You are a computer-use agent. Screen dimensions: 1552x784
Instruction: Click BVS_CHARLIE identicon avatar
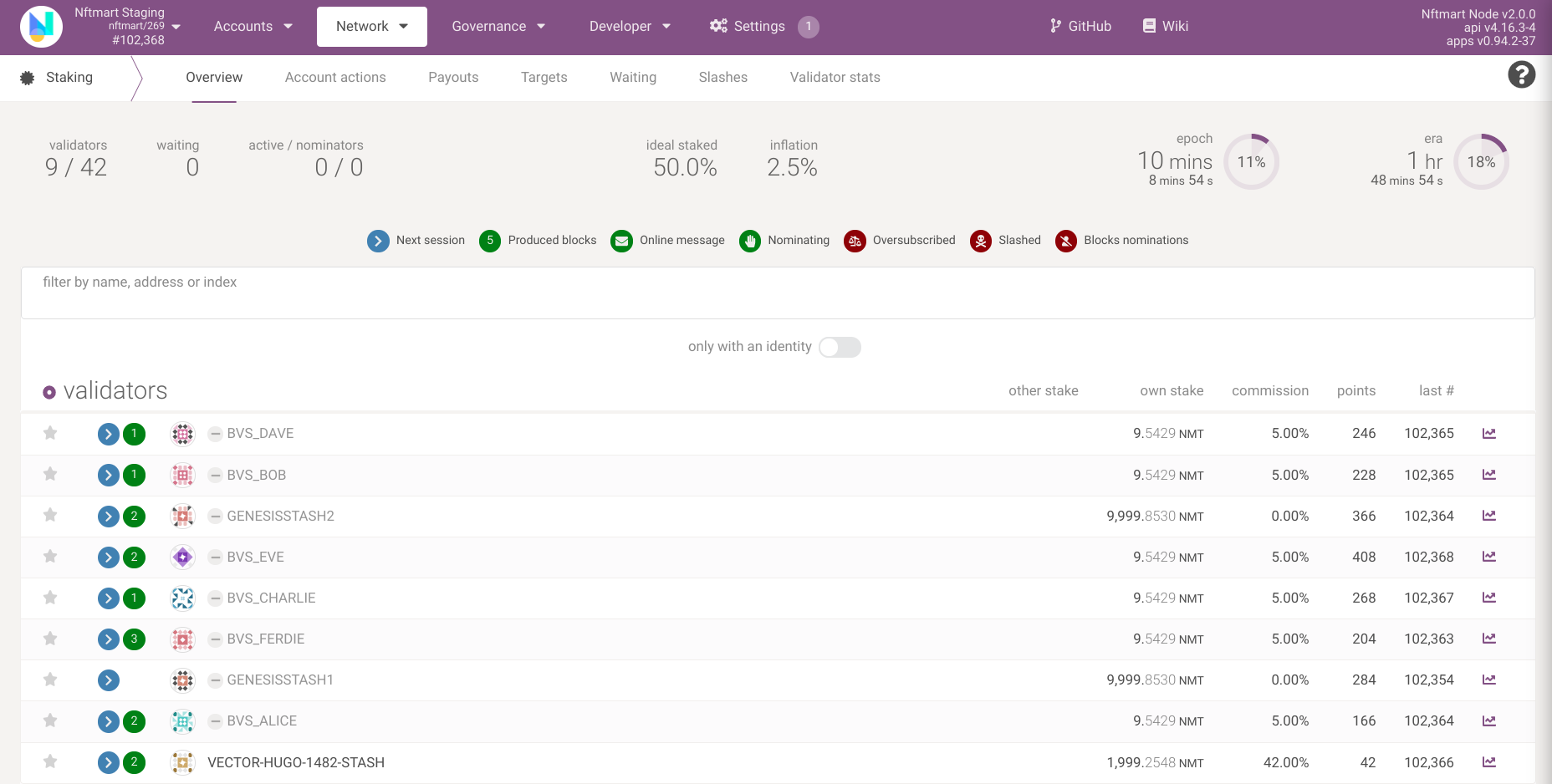click(182, 598)
